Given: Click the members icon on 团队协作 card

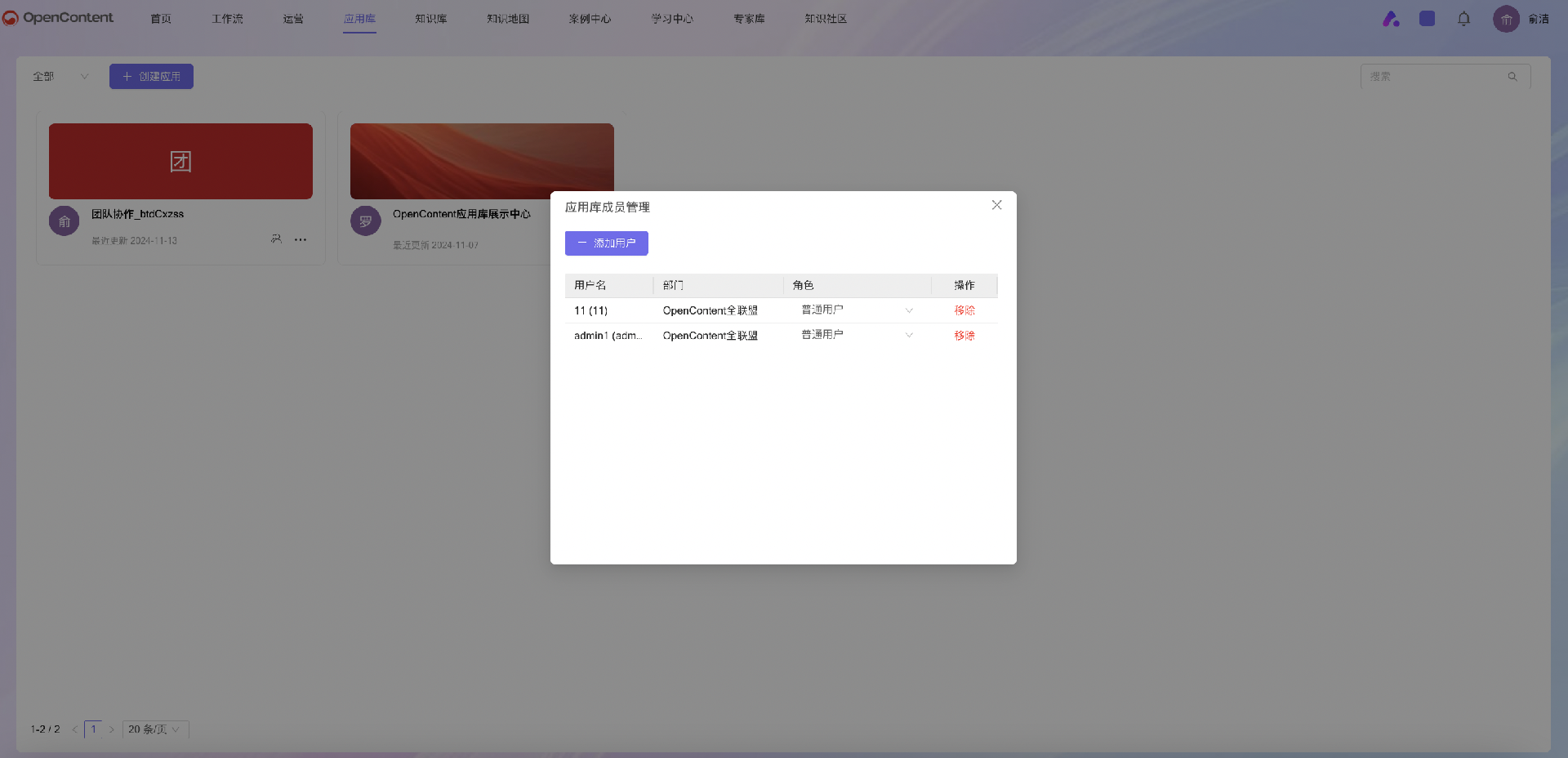Looking at the screenshot, I should click(x=276, y=239).
